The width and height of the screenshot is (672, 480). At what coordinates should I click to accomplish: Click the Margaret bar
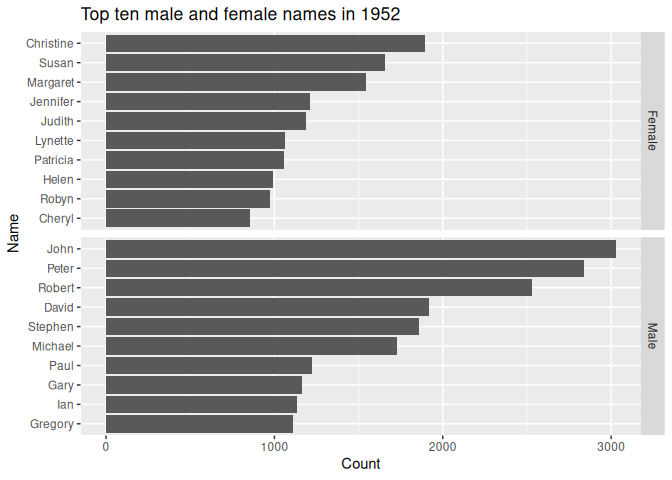[x=235, y=82]
